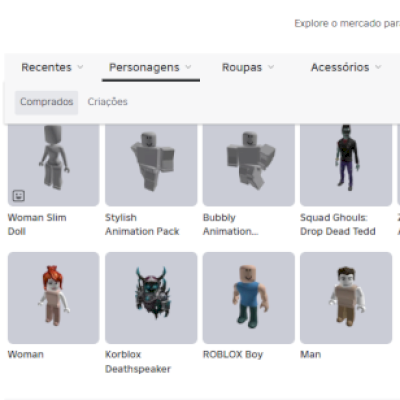Open the Acessórios tab
This screenshot has height=400, width=400.
click(340, 67)
